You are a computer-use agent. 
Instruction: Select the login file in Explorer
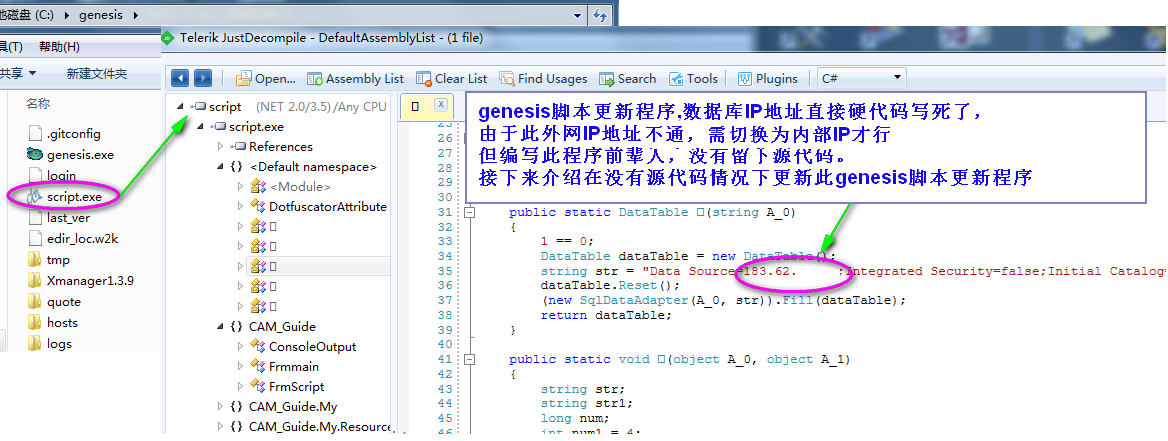(x=61, y=176)
